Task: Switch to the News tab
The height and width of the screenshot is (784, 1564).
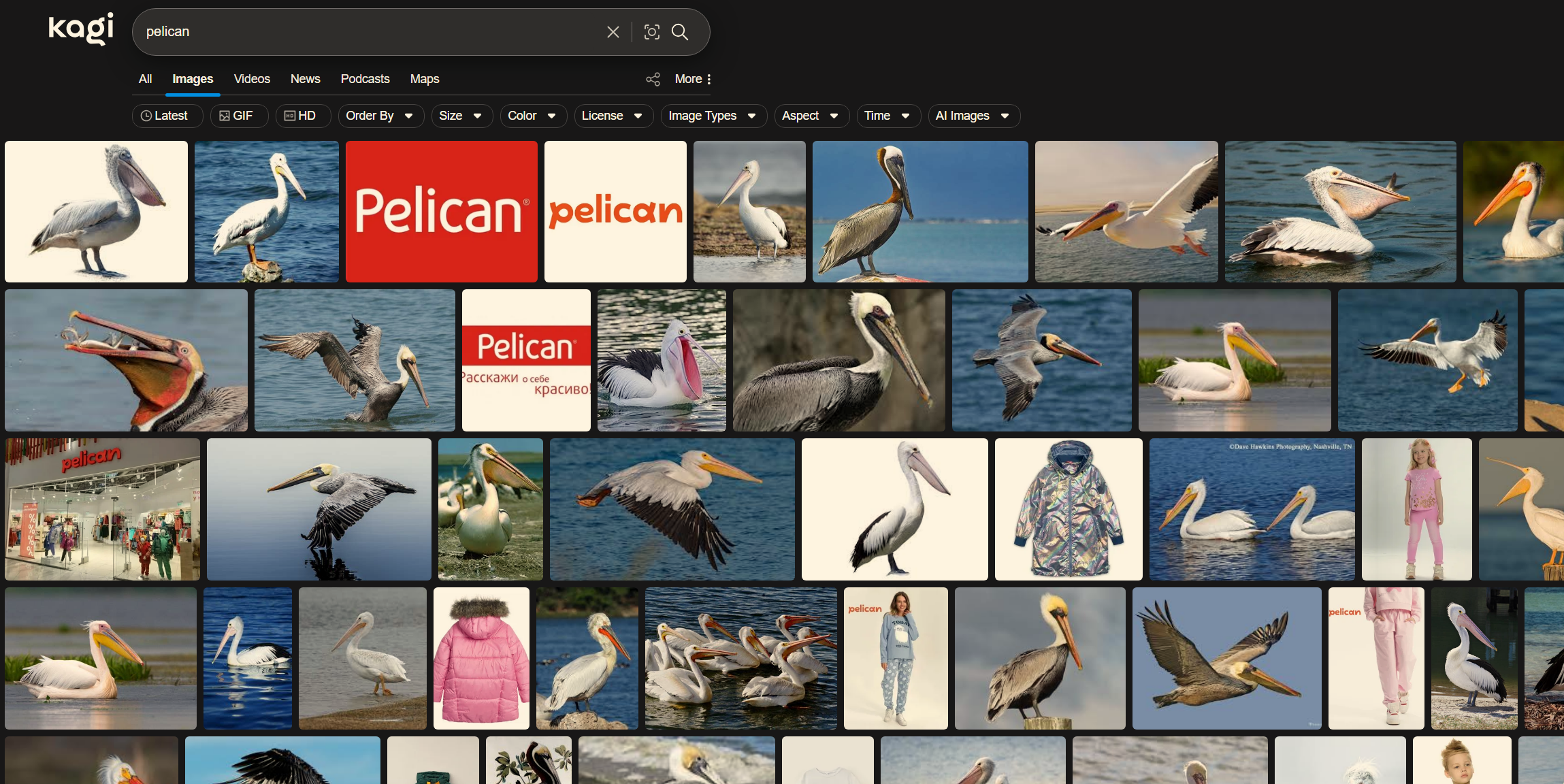Action: pyautogui.click(x=305, y=79)
